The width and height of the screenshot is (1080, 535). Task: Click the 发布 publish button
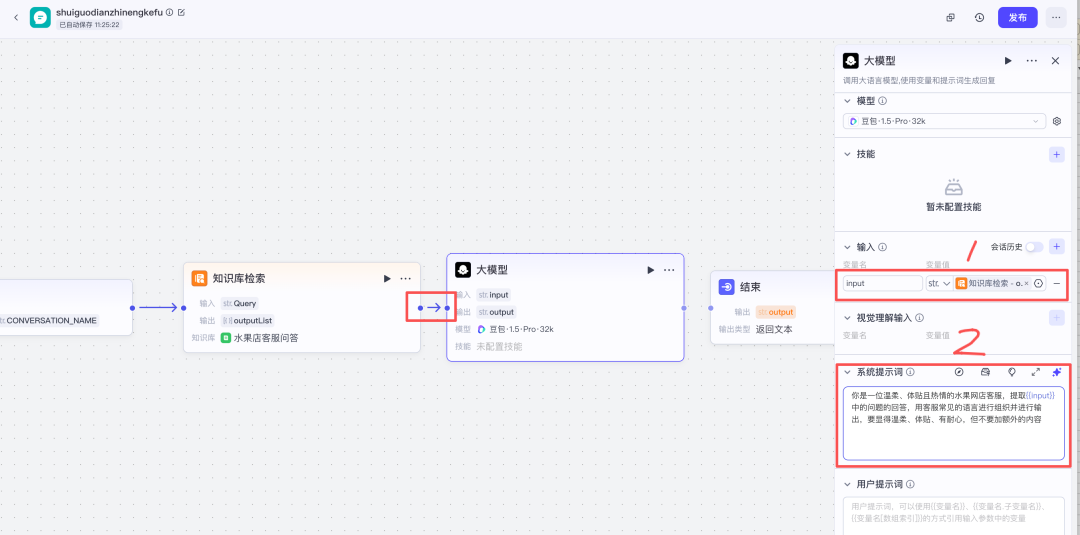pos(1017,18)
